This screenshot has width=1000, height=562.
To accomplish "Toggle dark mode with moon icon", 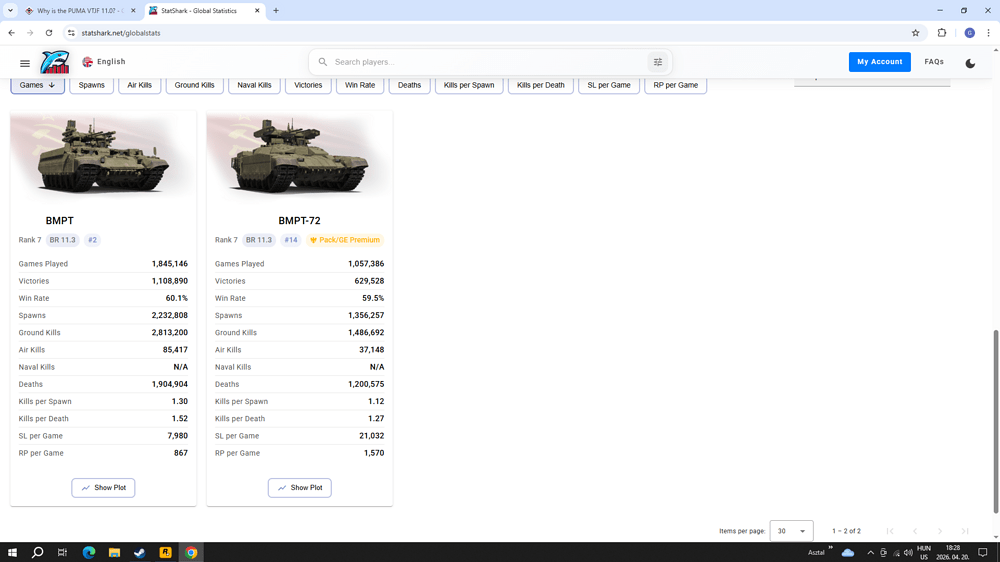I will 970,63.
